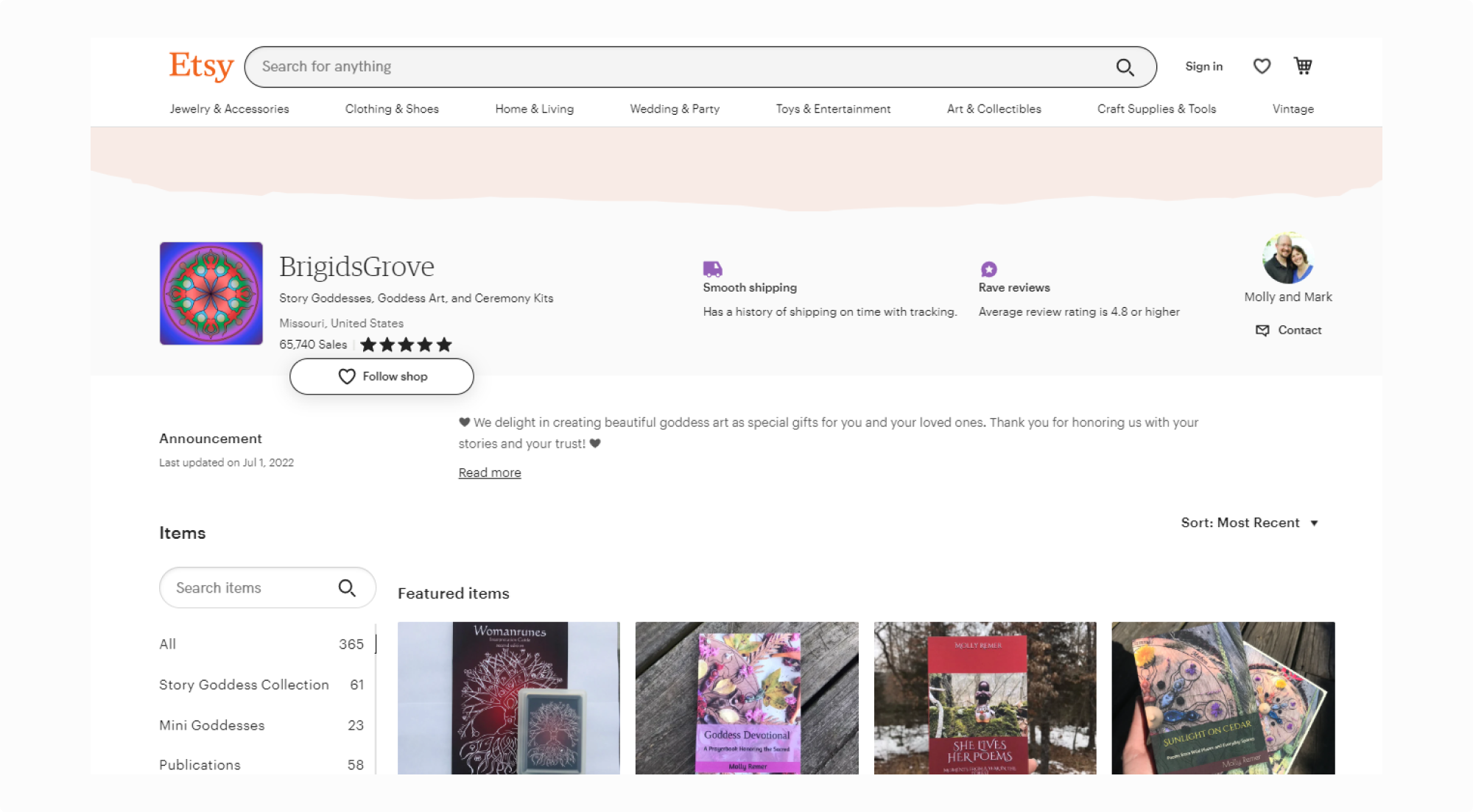The image size is (1473, 812).
Task: Select Story Goddess Collection section
Action: tap(261, 685)
